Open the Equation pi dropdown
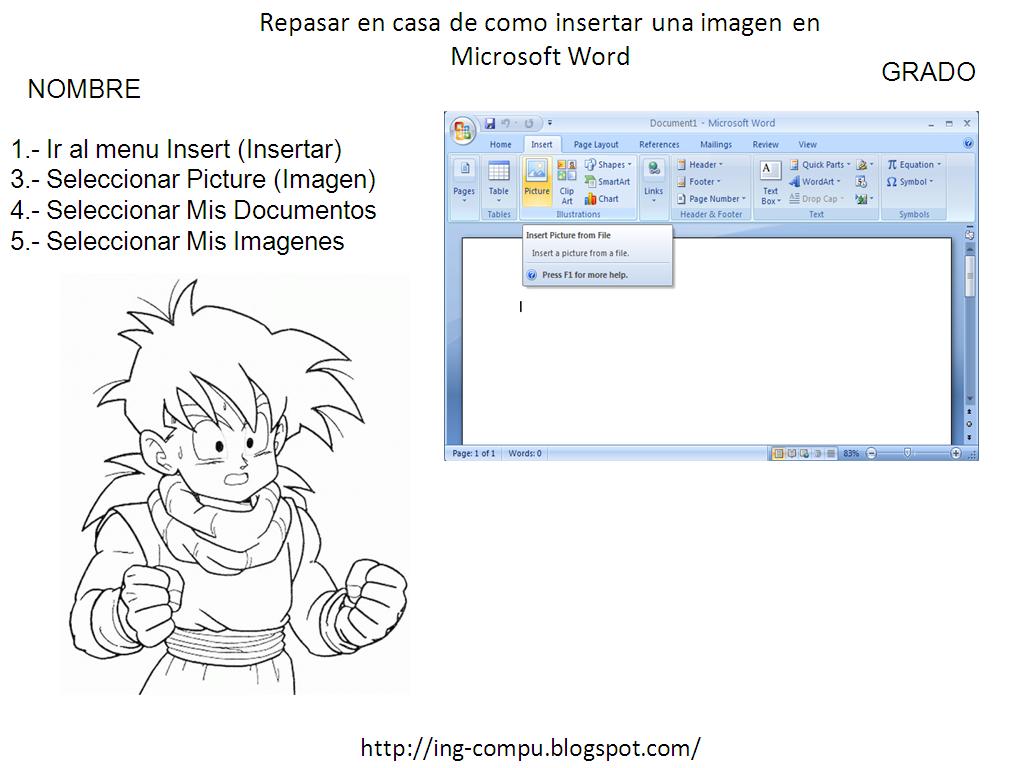The image size is (1024, 768). (914, 165)
